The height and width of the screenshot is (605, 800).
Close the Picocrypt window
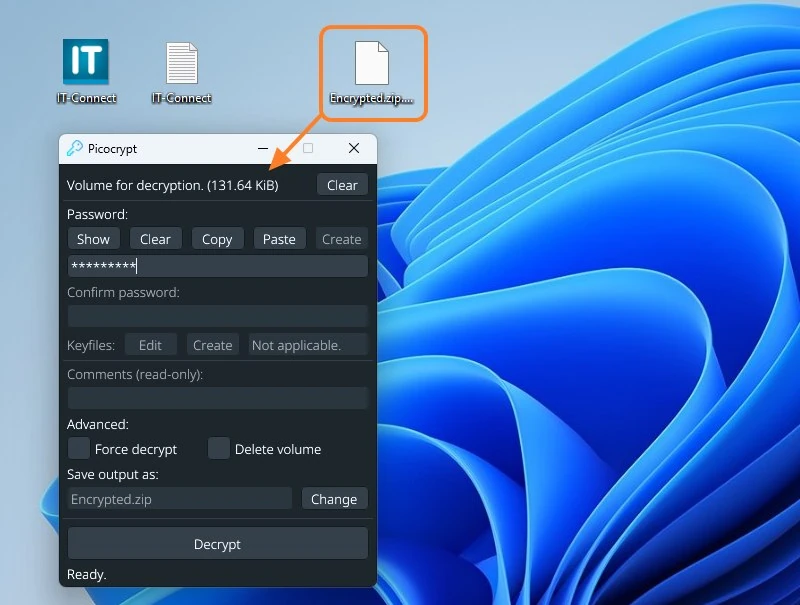(354, 148)
